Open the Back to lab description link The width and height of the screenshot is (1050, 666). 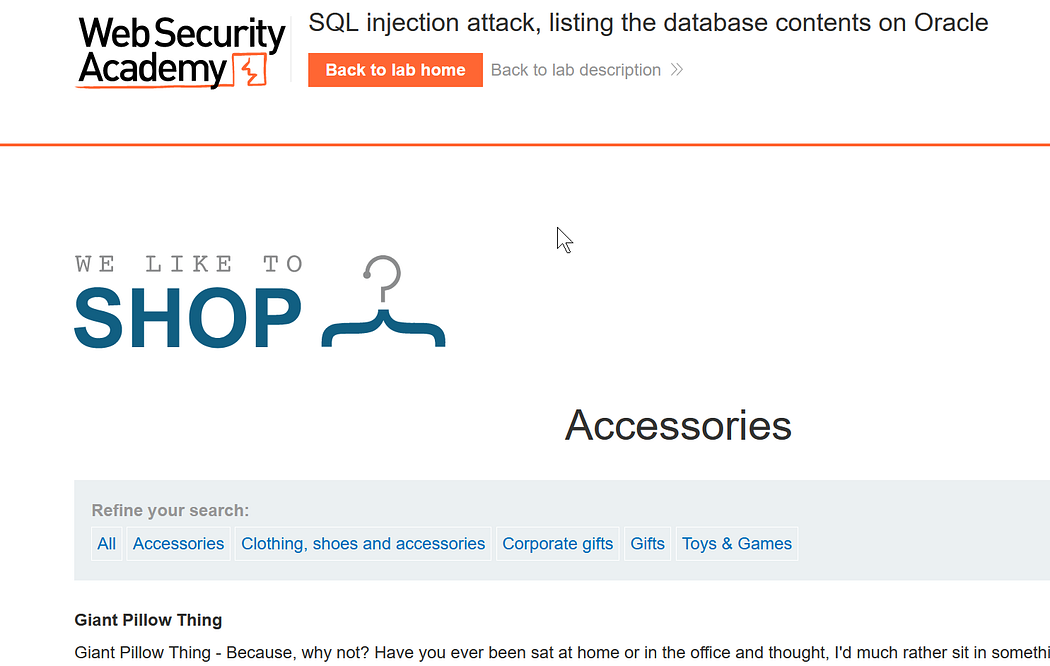[x=575, y=70]
